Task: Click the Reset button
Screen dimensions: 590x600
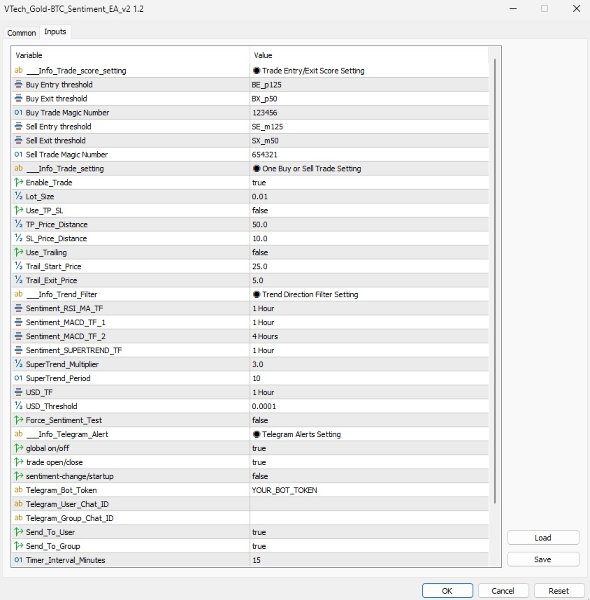Action: pyautogui.click(x=559, y=591)
